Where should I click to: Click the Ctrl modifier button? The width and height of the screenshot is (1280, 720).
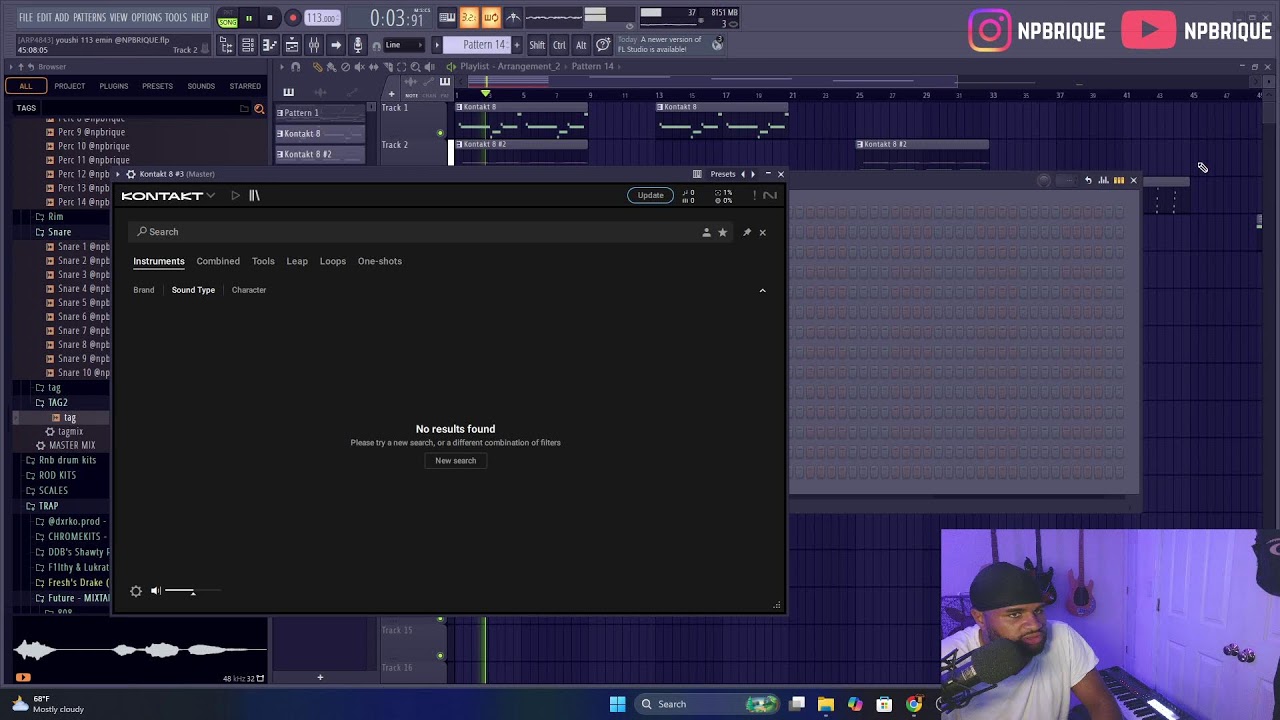pos(559,45)
